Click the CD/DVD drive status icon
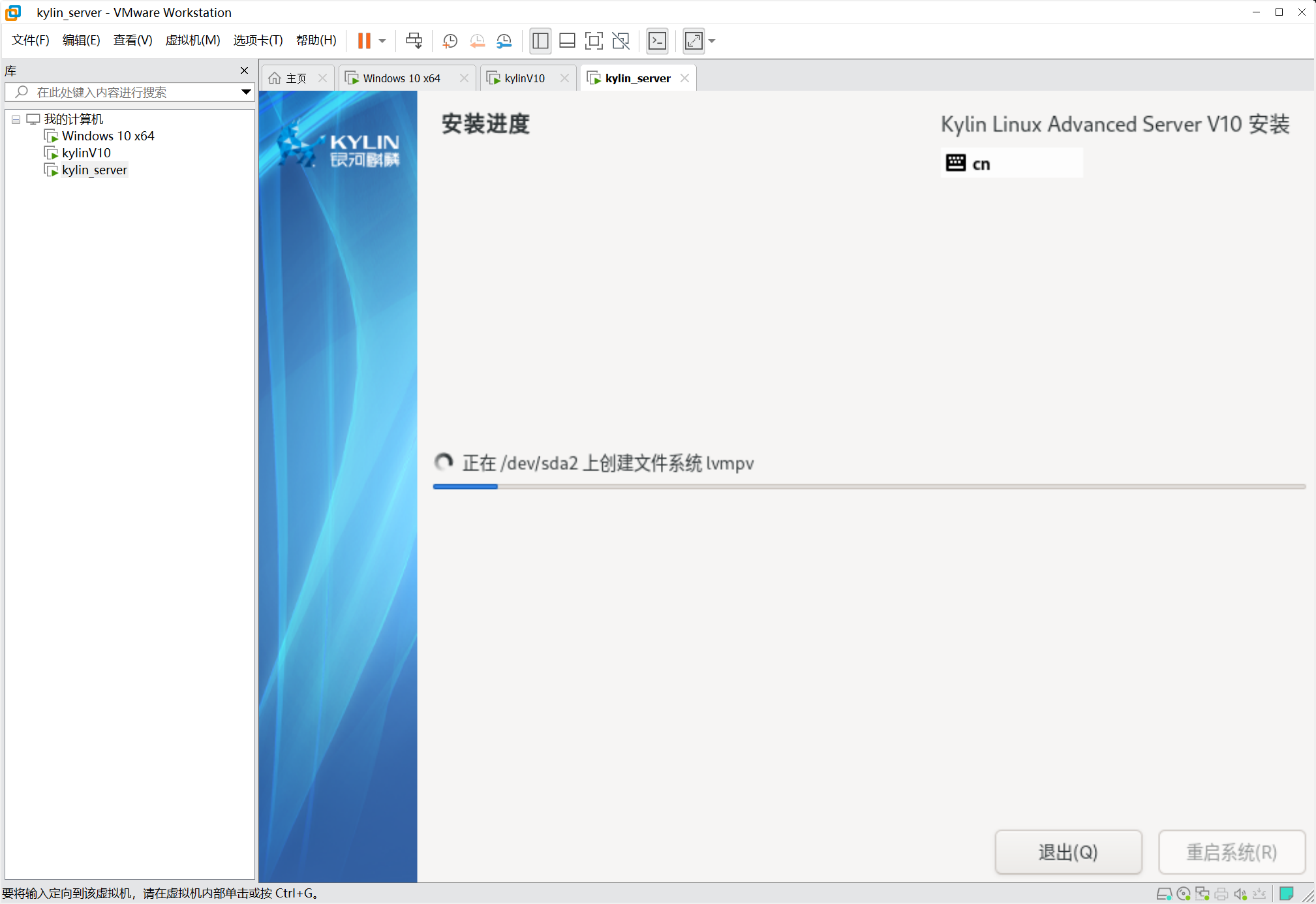Screen dimensions: 1316x904 1183,894
